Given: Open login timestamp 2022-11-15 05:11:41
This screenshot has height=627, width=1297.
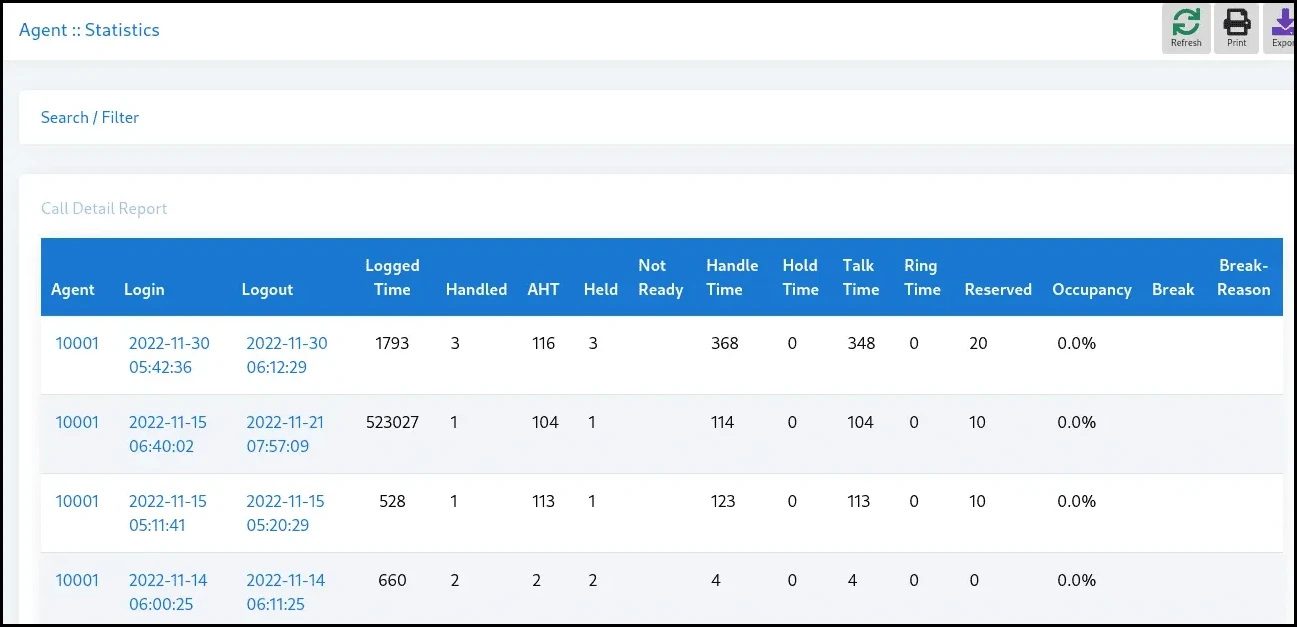Looking at the screenshot, I should 169,513.
